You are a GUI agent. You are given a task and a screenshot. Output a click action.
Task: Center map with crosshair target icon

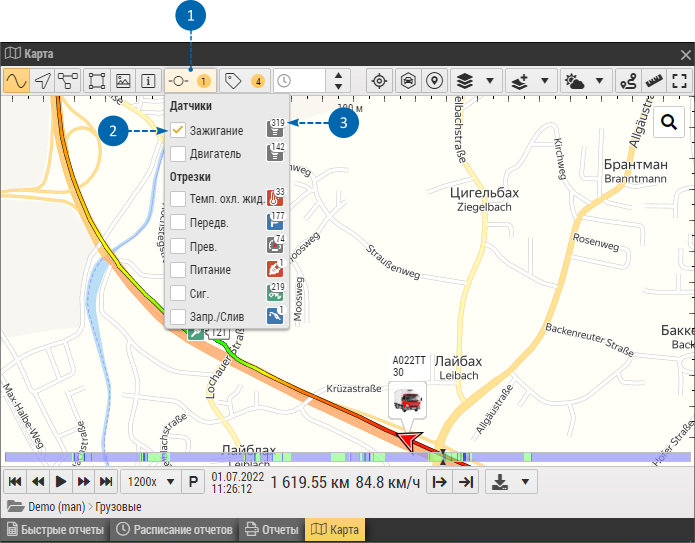(x=379, y=81)
